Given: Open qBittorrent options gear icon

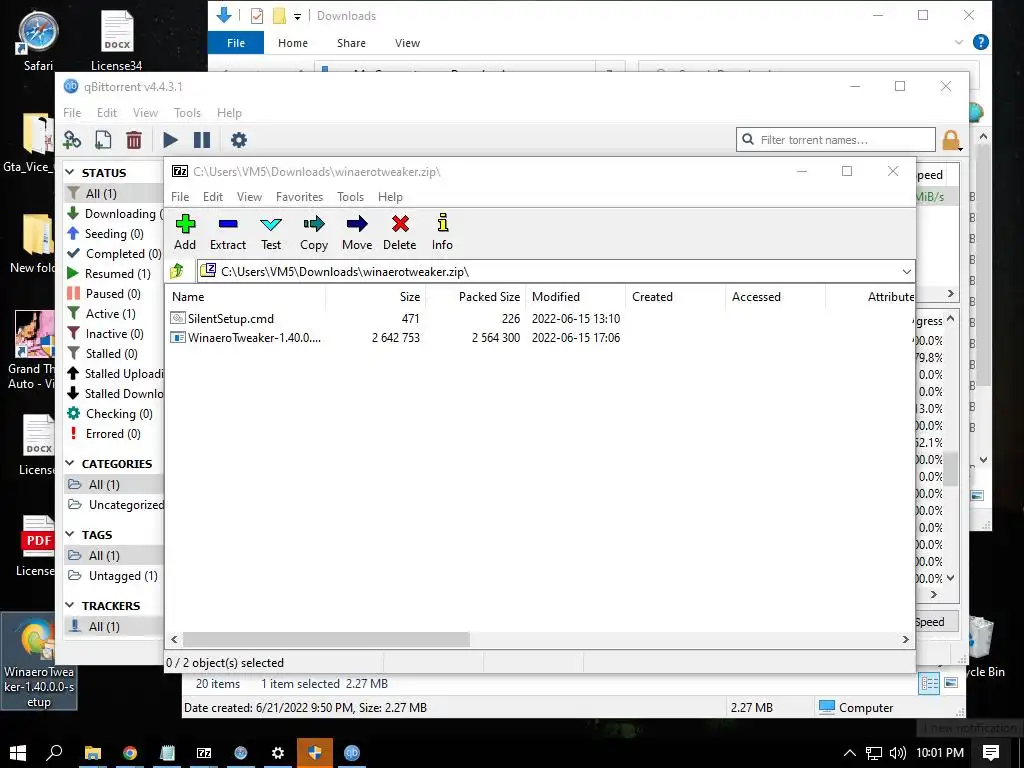Looking at the screenshot, I should (239, 140).
